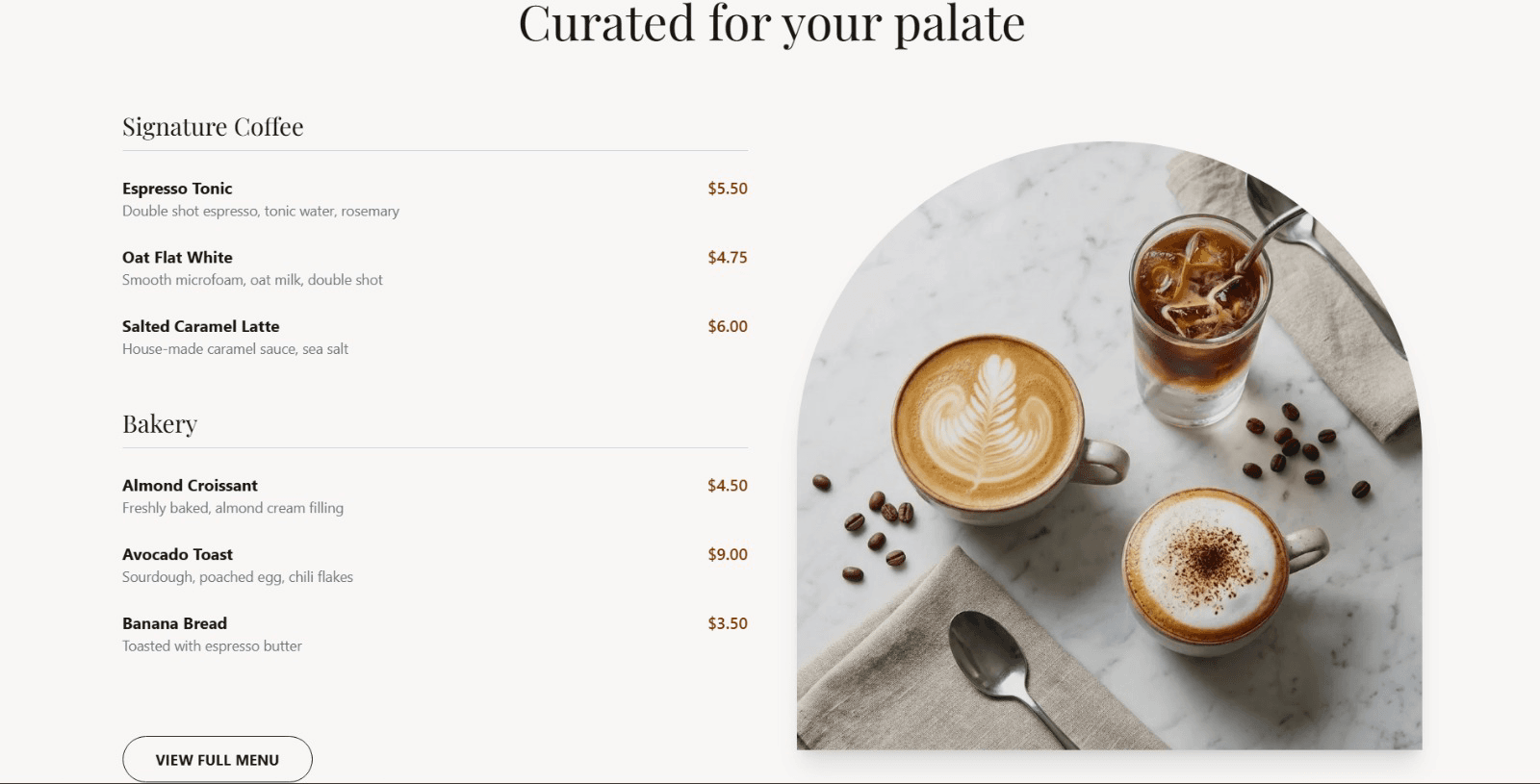Click the $4.50 Almond Croissant price
The image size is (1540, 784).
[x=727, y=486]
